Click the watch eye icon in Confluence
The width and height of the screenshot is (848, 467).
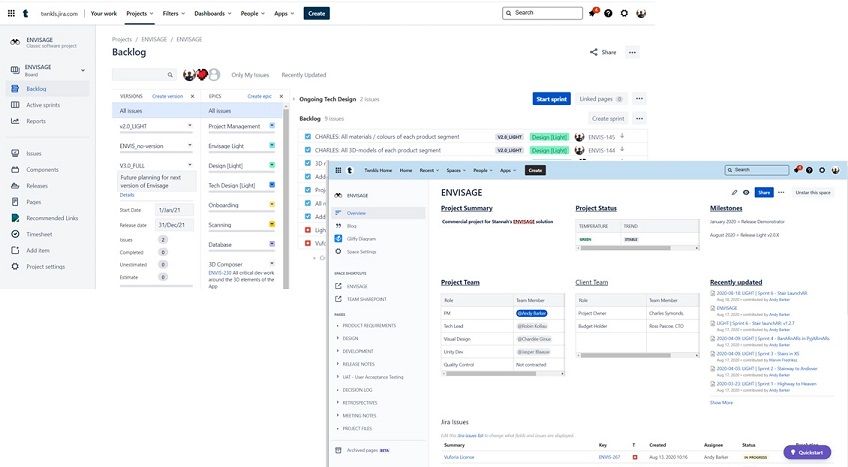pyautogui.click(x=746, y=192)
